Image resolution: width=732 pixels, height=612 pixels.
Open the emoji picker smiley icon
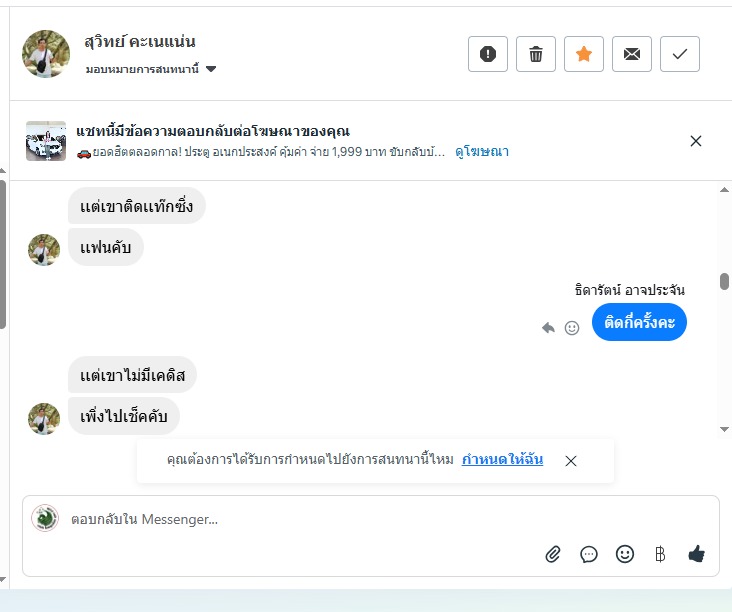[625, 554]
